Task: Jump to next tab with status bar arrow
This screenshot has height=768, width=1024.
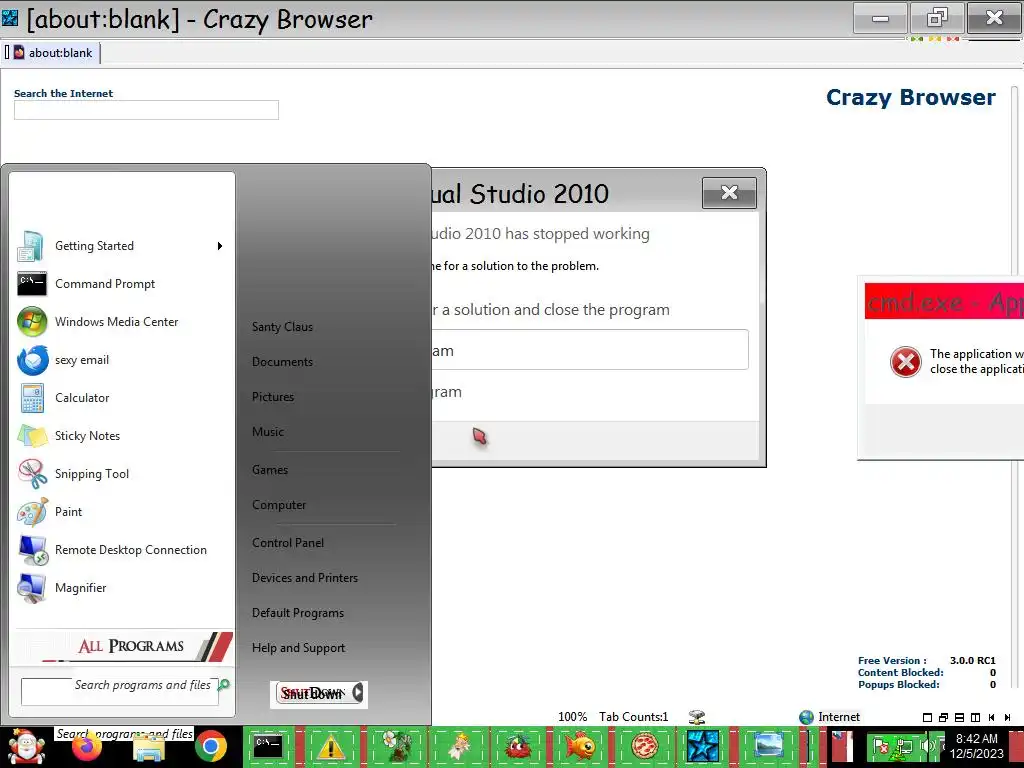Action: pyautogui.click(x=1007, y=717)
